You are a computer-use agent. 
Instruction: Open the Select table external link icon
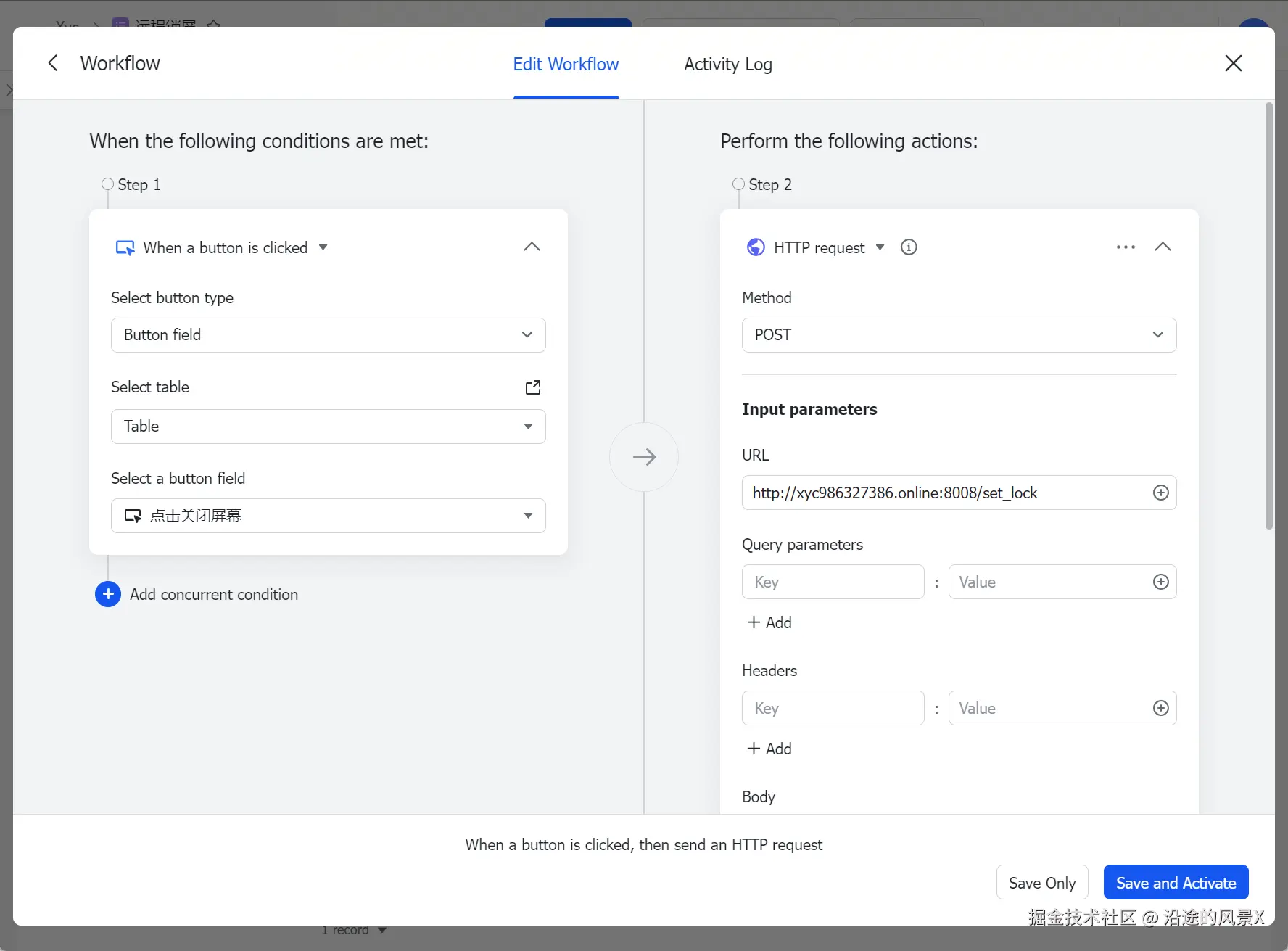click(533, 387)
